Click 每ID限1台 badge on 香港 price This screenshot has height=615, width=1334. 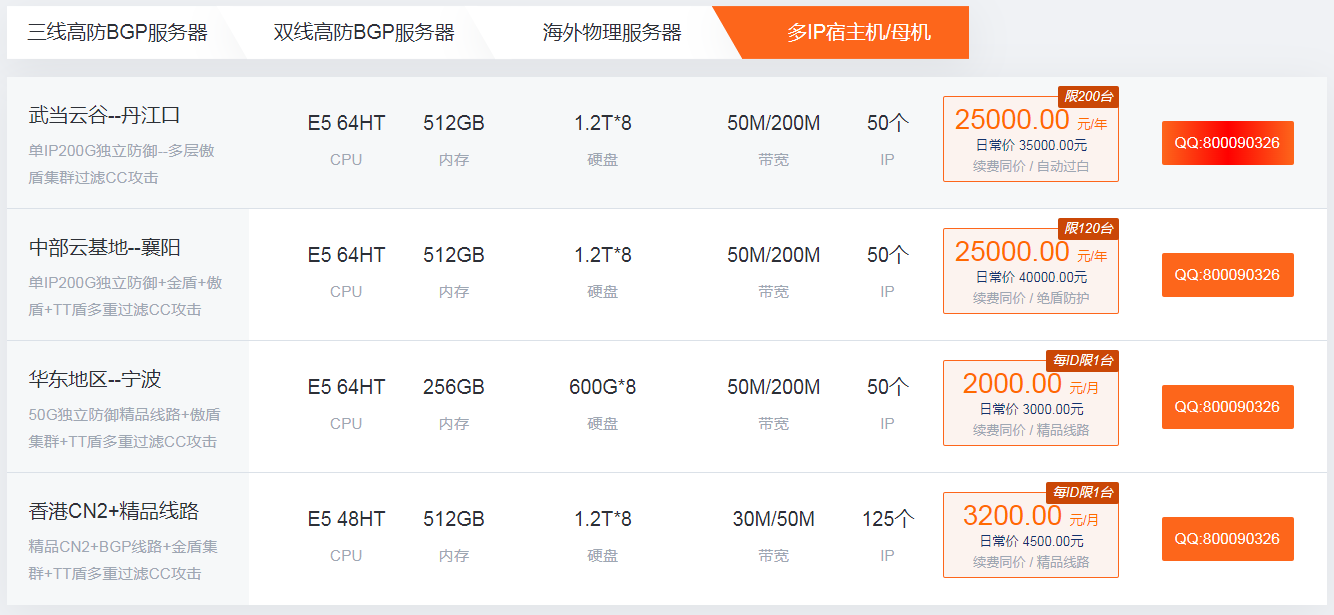pyautogui.click(x=1082, y=492)
